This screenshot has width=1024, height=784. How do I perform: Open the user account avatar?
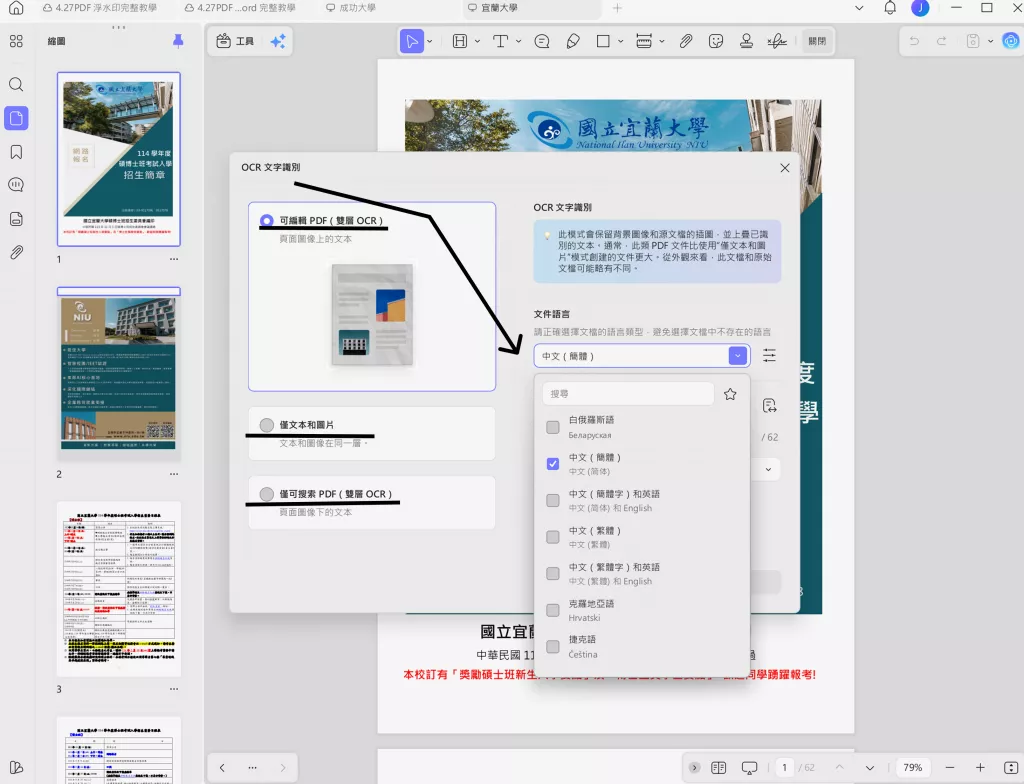[x=920, y=8]
